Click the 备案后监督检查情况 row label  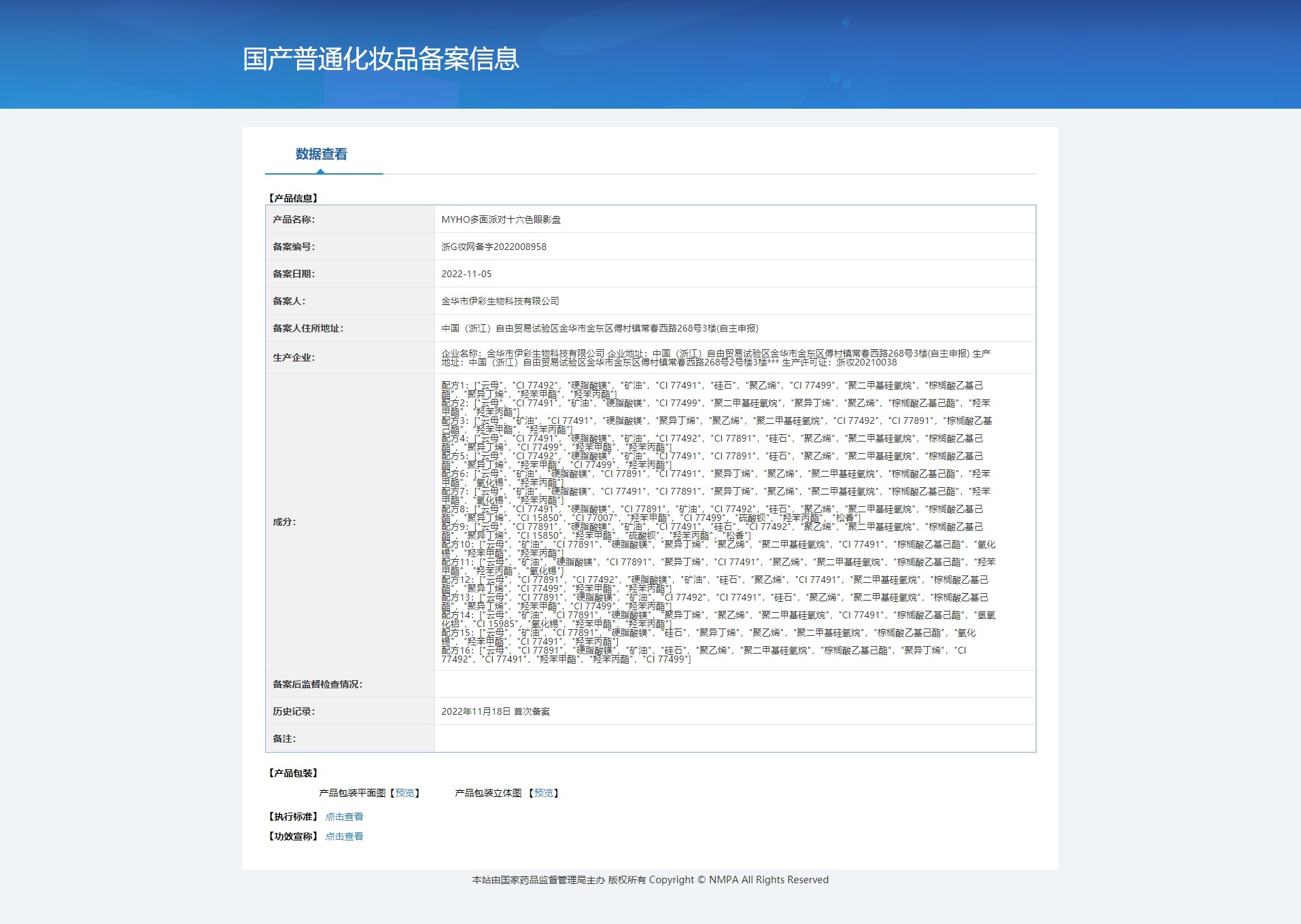(317, 684)
